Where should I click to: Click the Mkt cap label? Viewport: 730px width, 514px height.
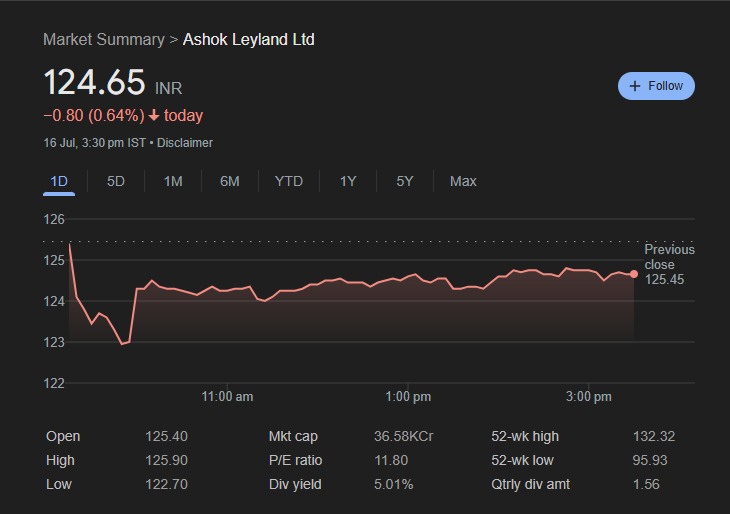(293, 436)
